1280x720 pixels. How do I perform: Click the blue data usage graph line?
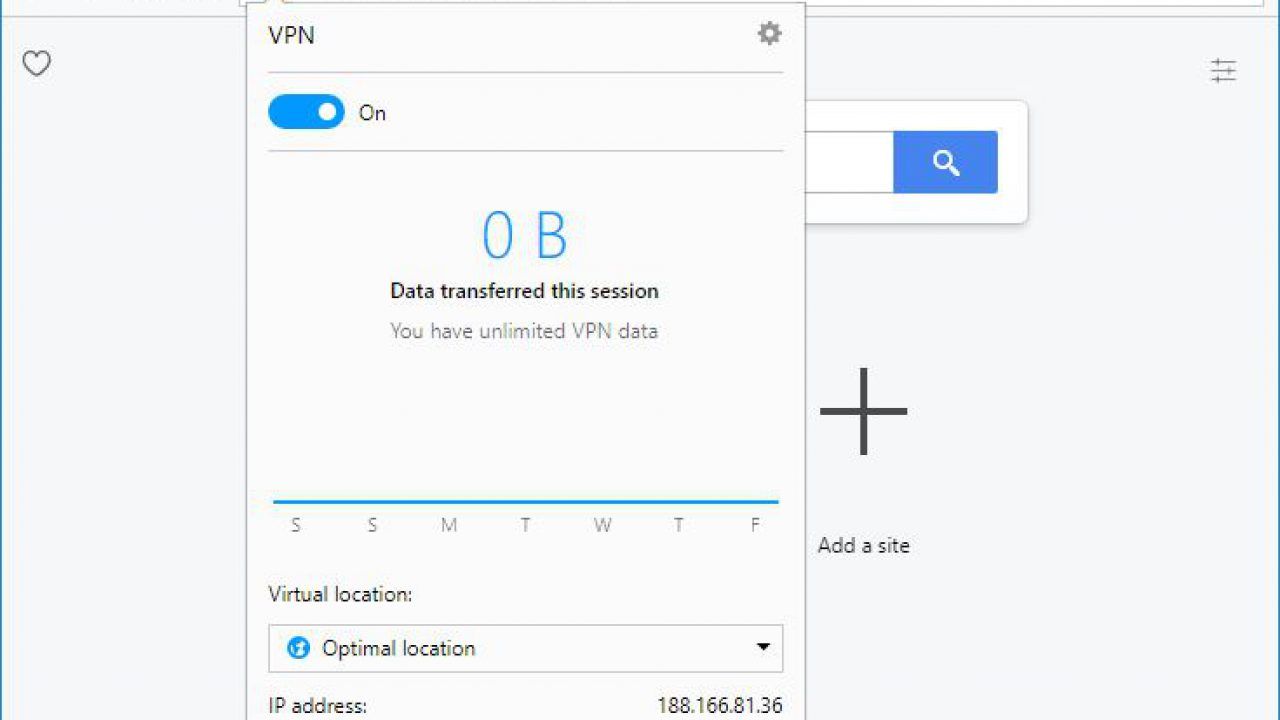tap(525, 501)
